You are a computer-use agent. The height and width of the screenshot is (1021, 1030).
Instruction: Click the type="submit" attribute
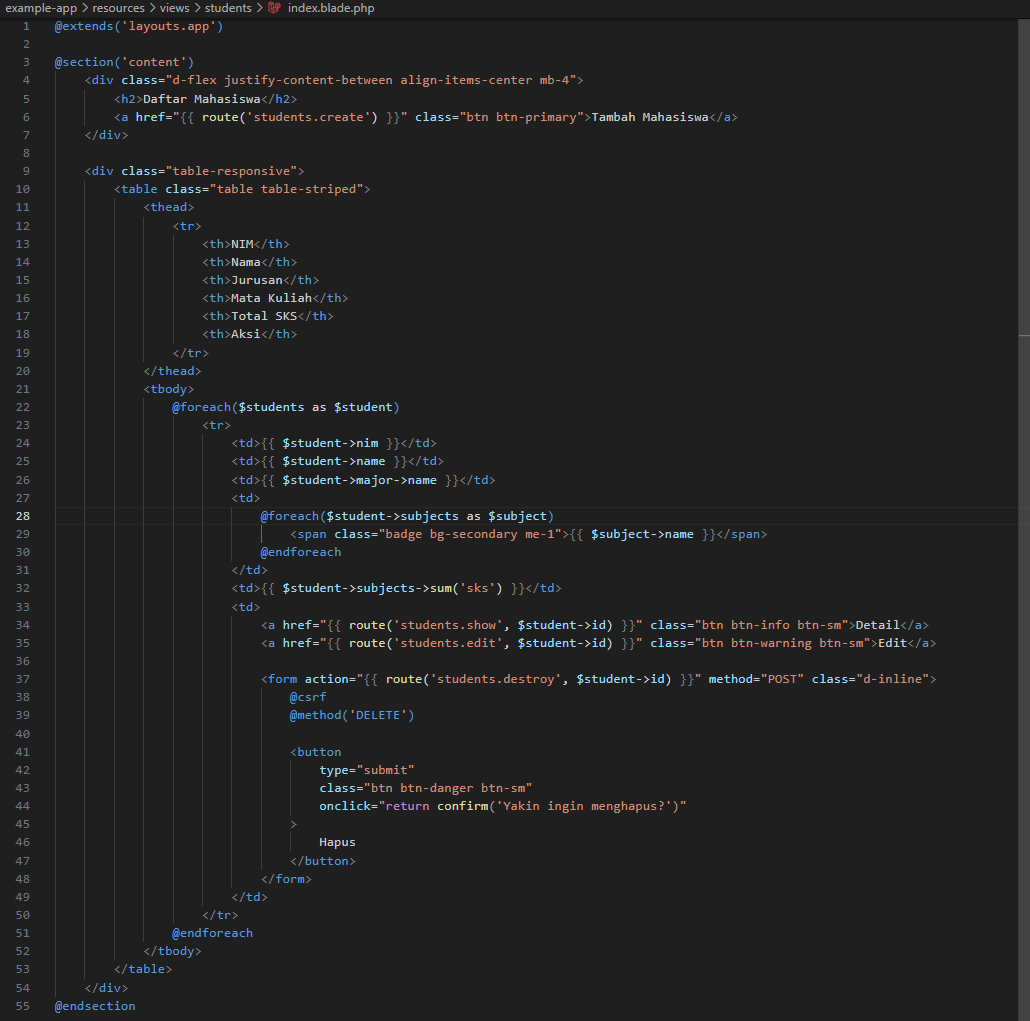[x=367, y=769]
